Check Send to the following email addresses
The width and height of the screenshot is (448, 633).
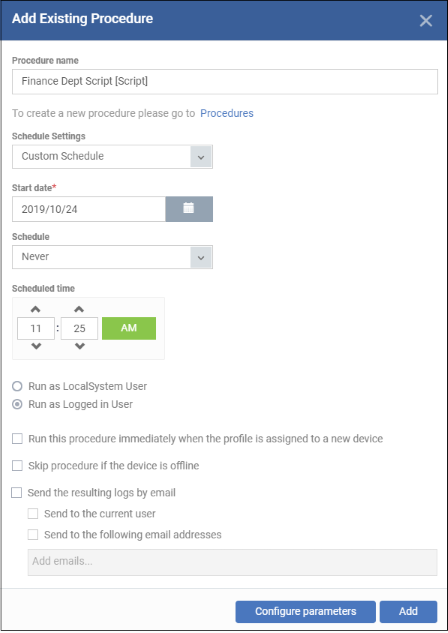coord(33,534)
